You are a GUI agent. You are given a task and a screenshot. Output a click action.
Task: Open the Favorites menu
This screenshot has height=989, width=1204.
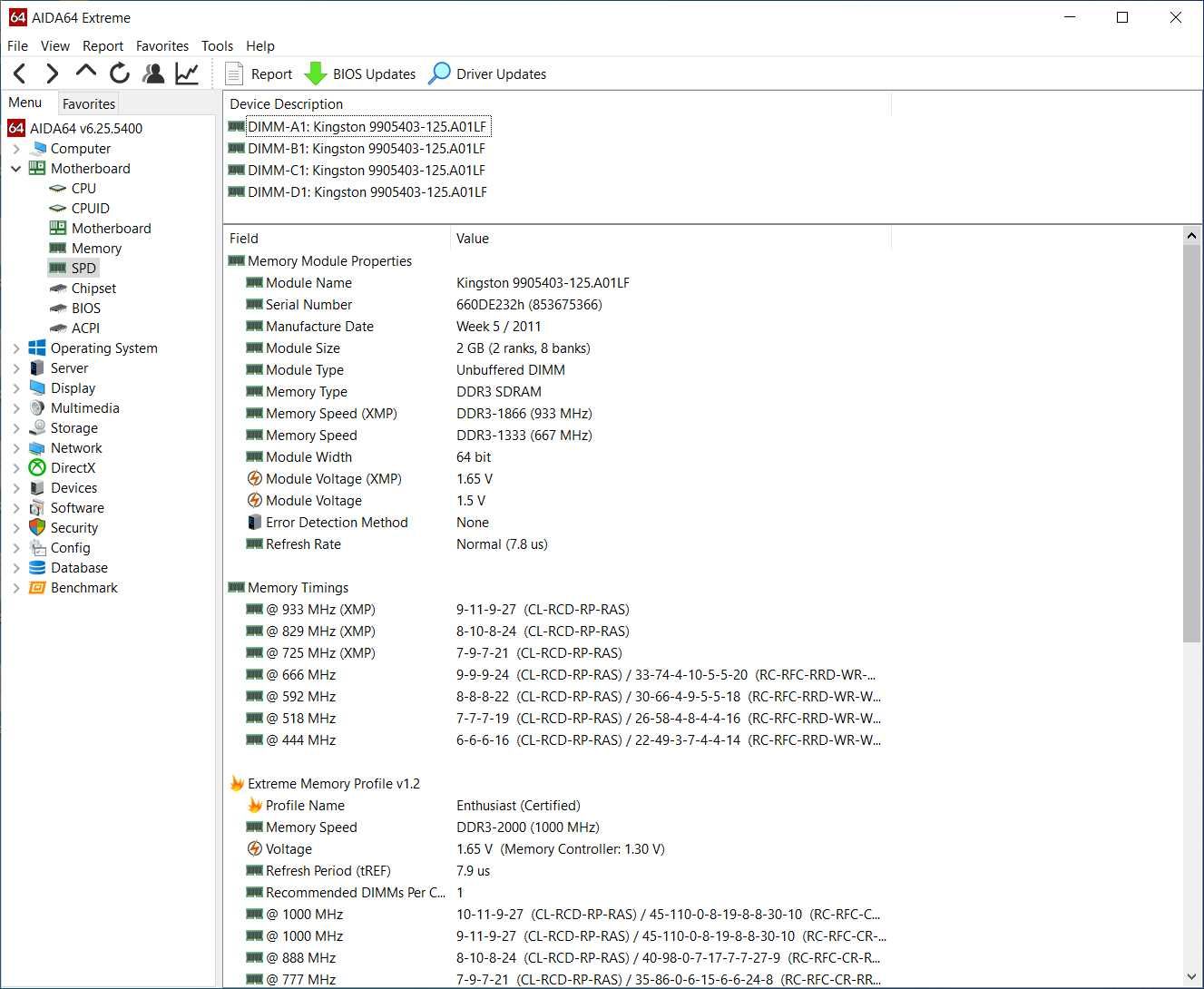click(x=162, y=45)
